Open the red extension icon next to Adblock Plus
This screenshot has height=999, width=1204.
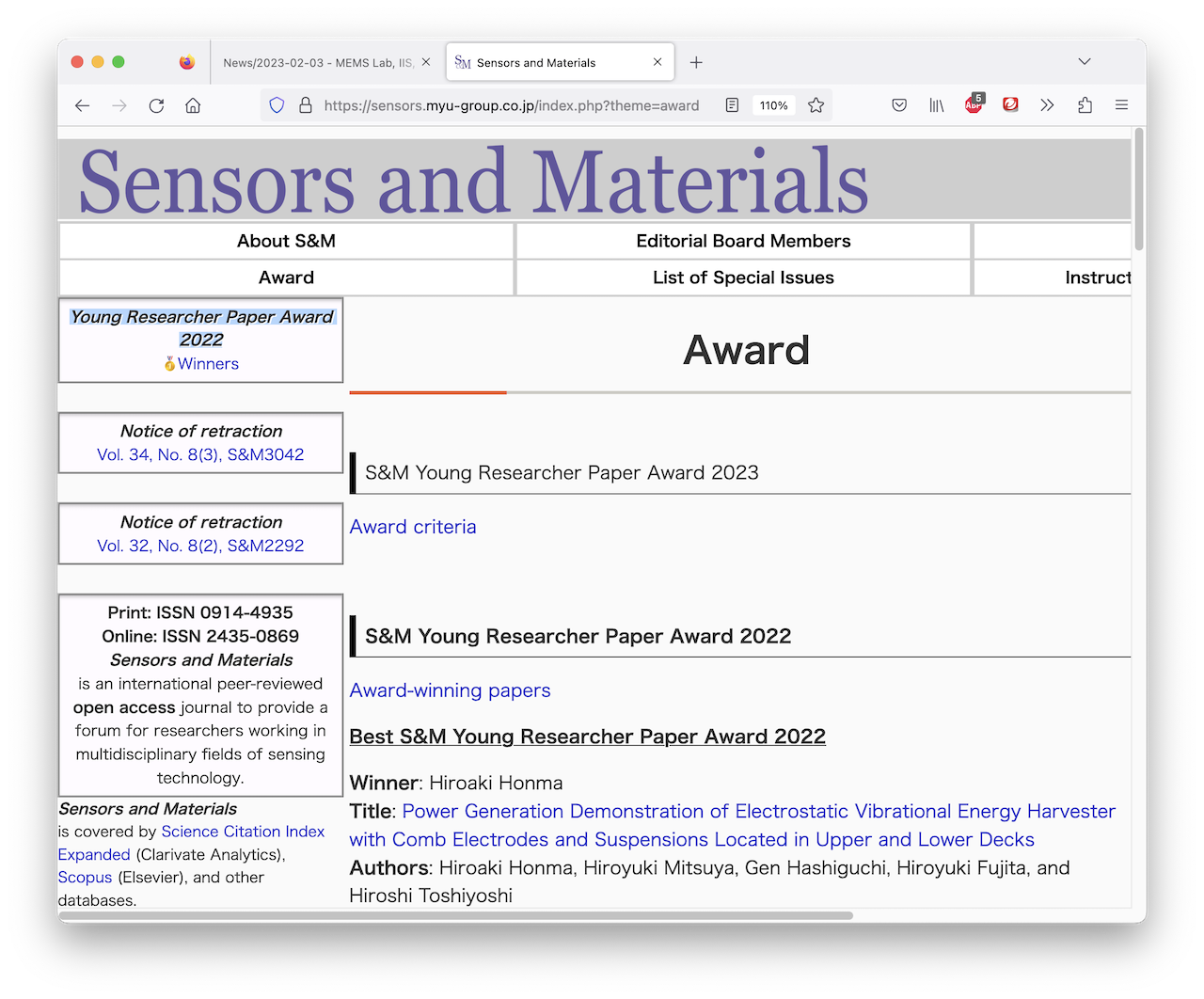1010,104
